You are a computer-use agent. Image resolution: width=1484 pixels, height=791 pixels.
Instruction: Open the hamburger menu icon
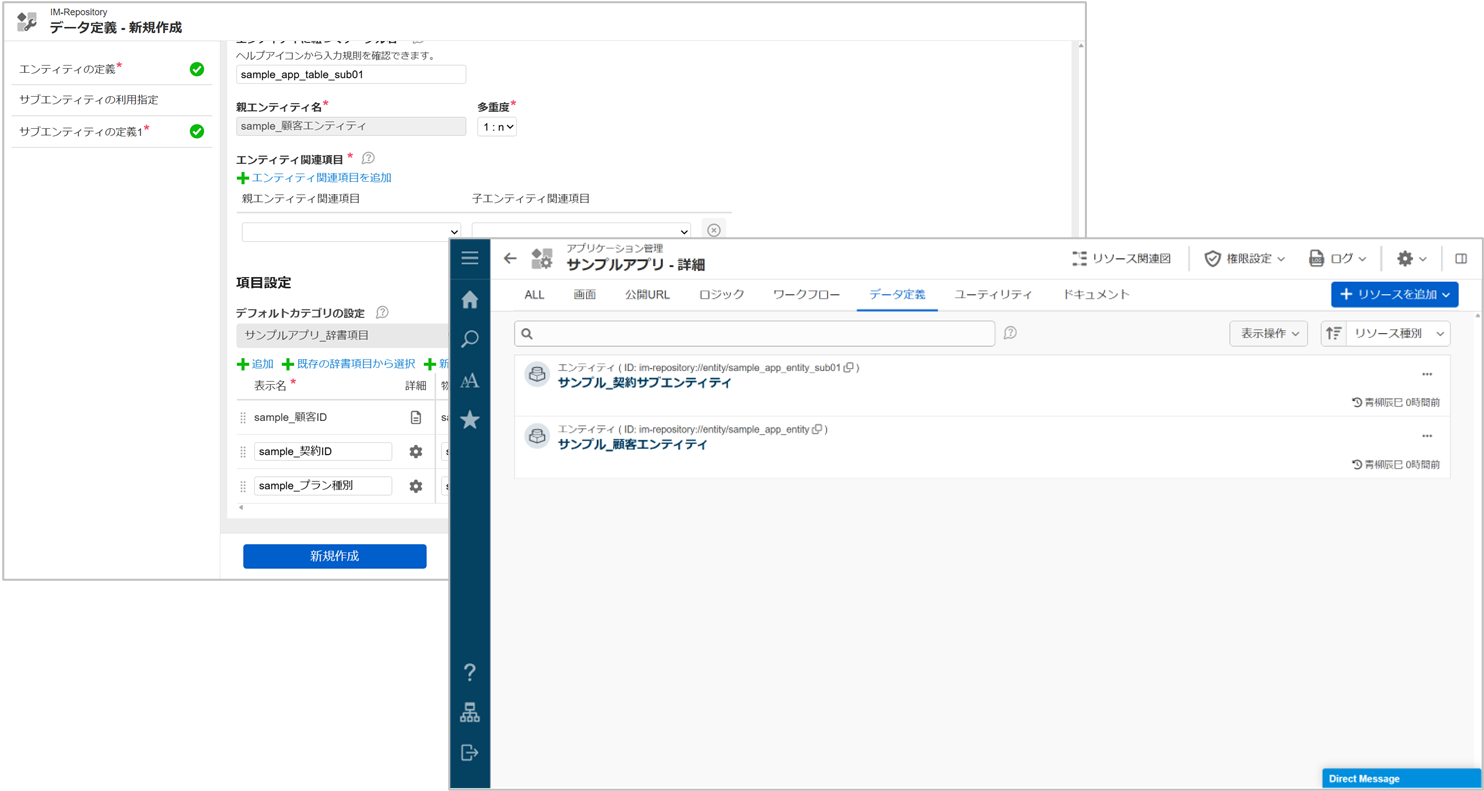click(x=470, y=258)
